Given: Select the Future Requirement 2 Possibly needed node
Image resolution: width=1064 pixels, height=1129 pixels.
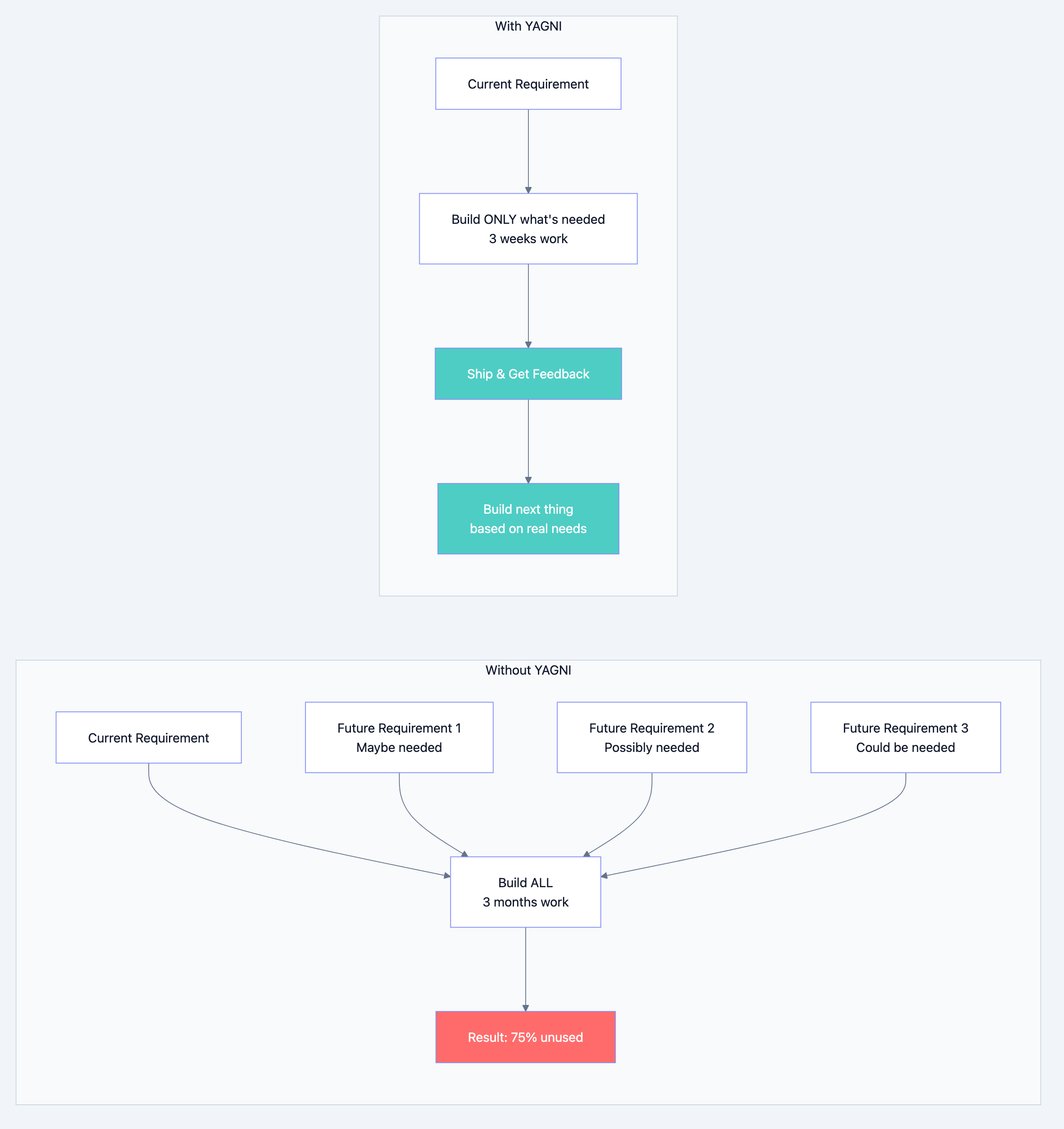Looking at the screenshot, I should tap(651, 737).
